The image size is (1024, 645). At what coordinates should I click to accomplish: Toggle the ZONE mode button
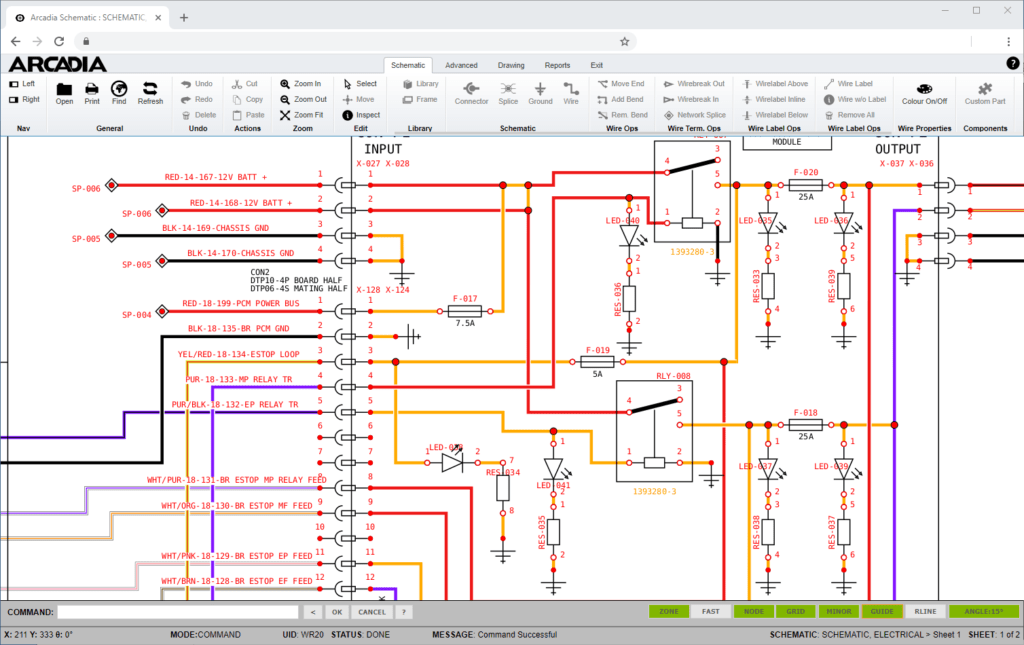click(668, 612)
